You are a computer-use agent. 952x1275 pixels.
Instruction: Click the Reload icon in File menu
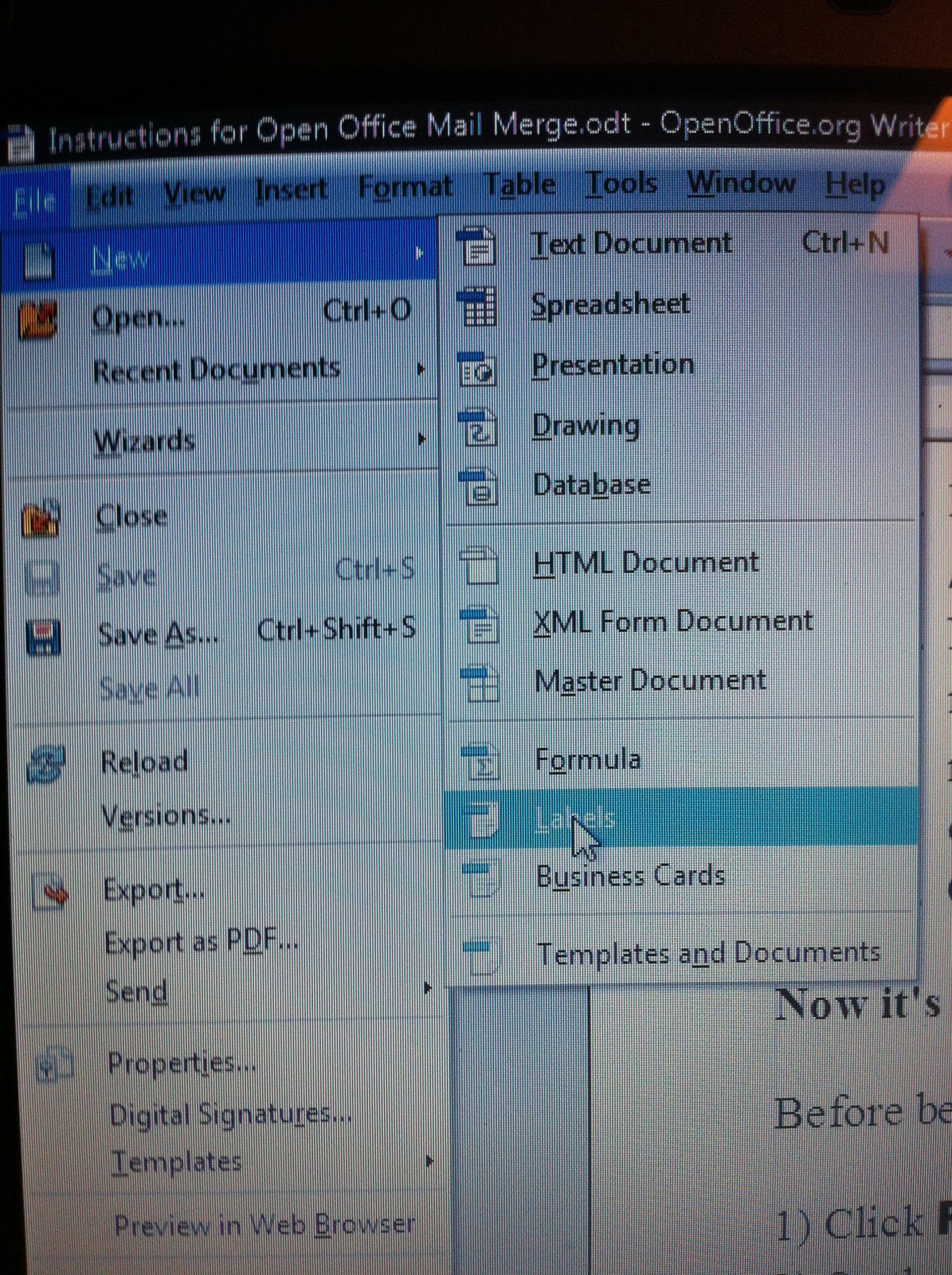(x=47, y=764)
